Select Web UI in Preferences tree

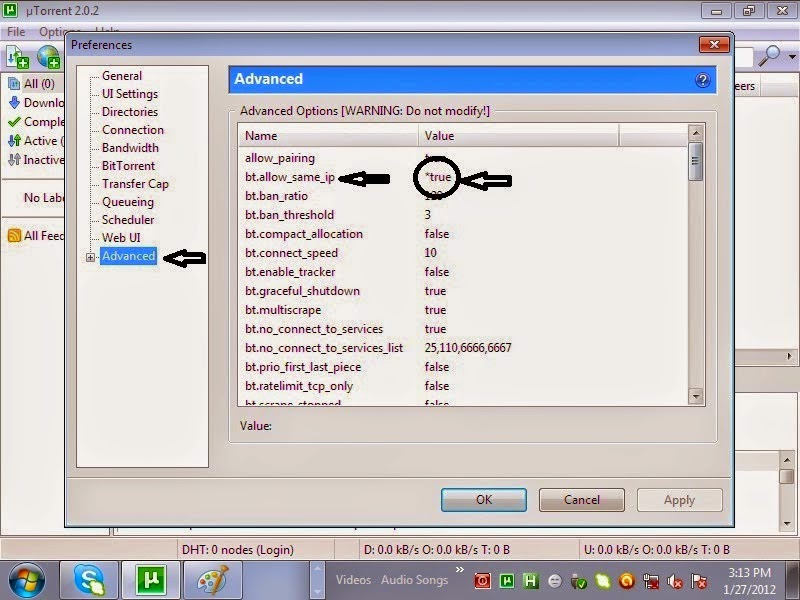pos(121,238)
